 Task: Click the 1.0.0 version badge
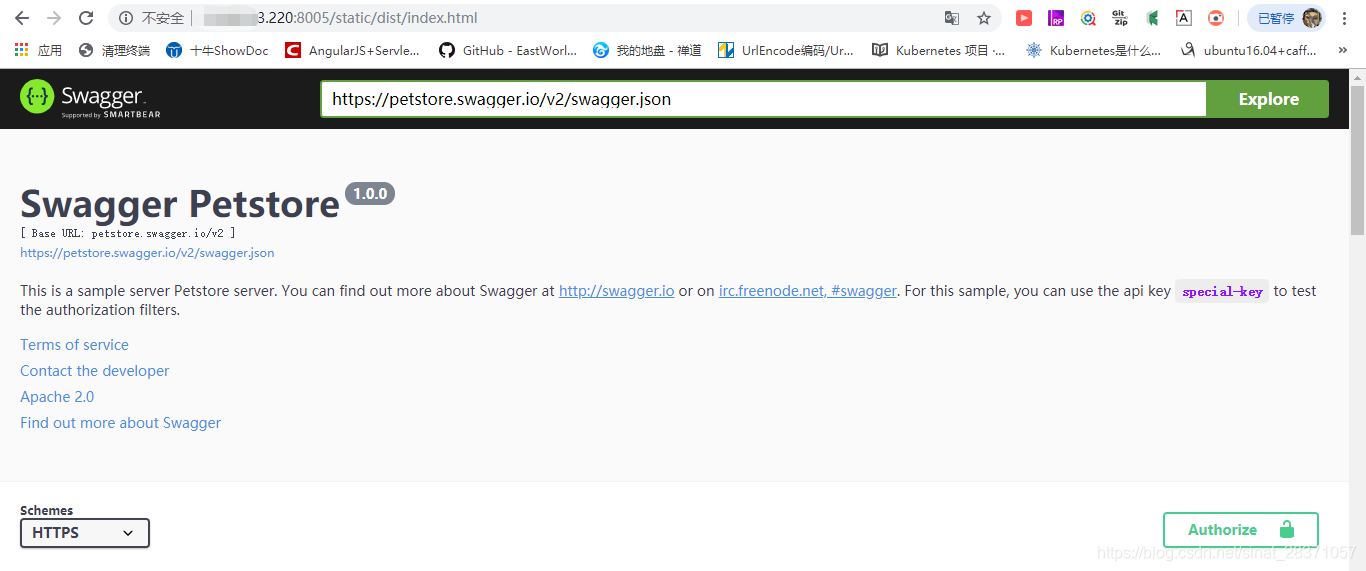tap(370, 194)
